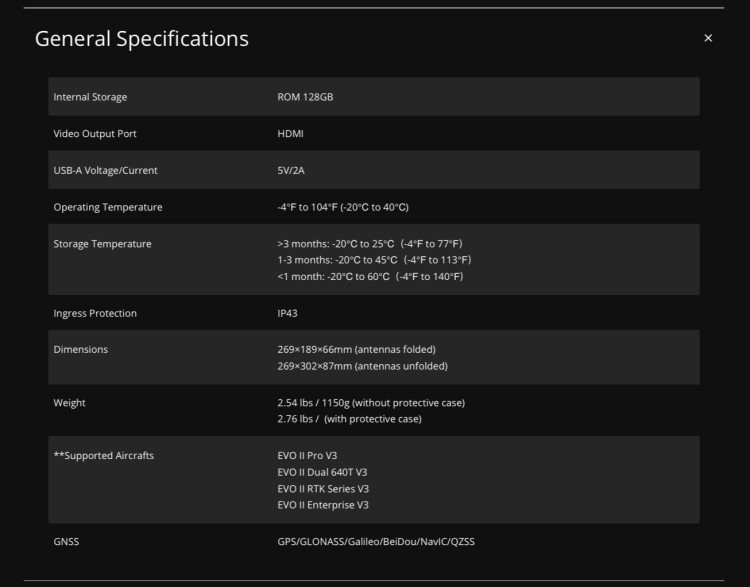
Task: Click the IP43 ingress protection value
Action: 287,313
